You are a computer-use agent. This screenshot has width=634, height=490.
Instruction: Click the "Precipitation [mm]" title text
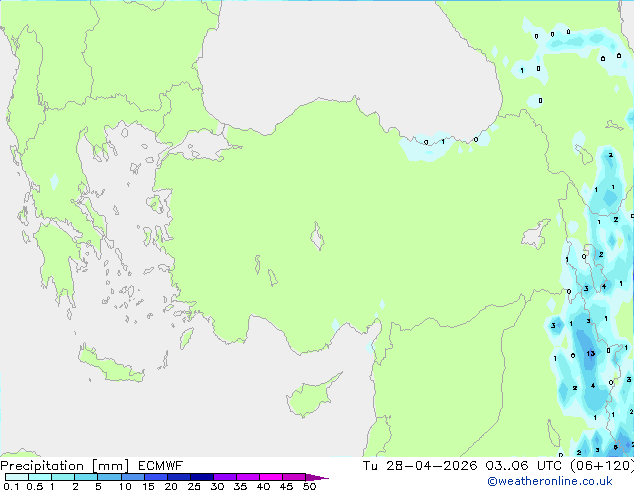65,466
